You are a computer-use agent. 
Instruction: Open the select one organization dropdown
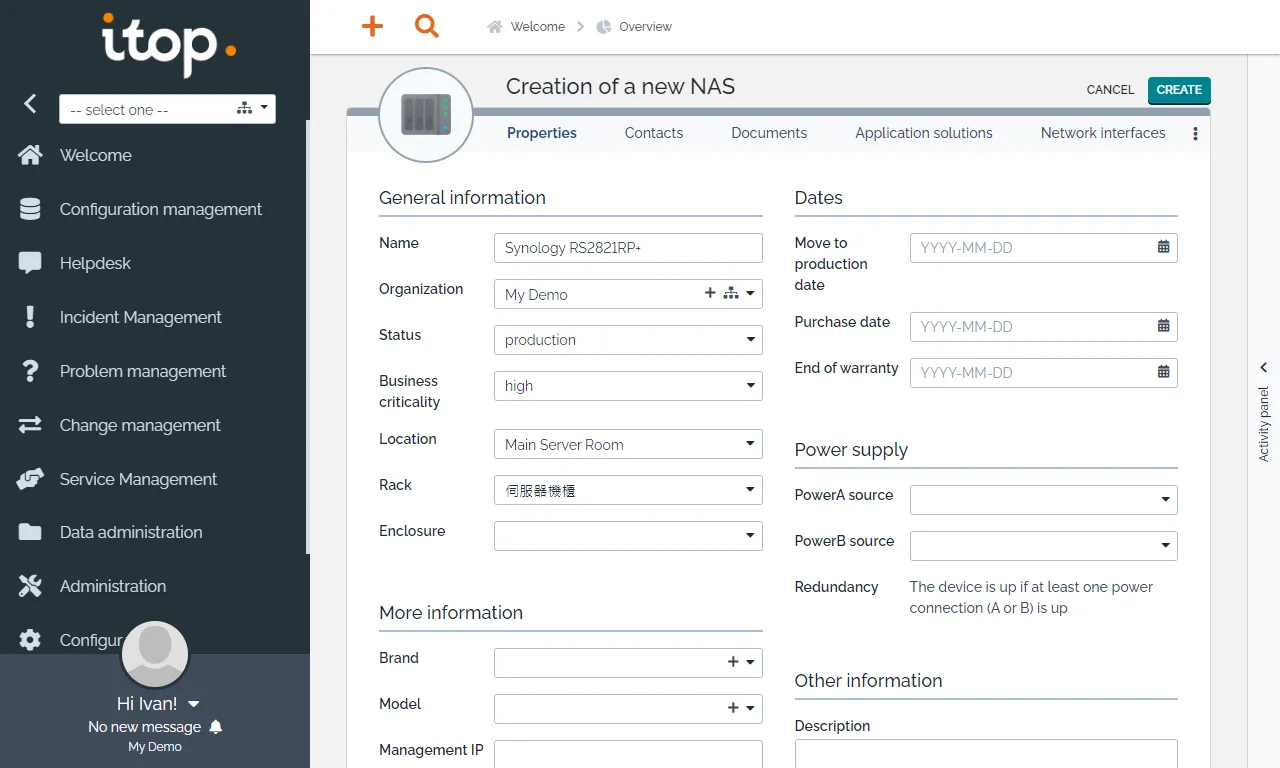point(167,109)
